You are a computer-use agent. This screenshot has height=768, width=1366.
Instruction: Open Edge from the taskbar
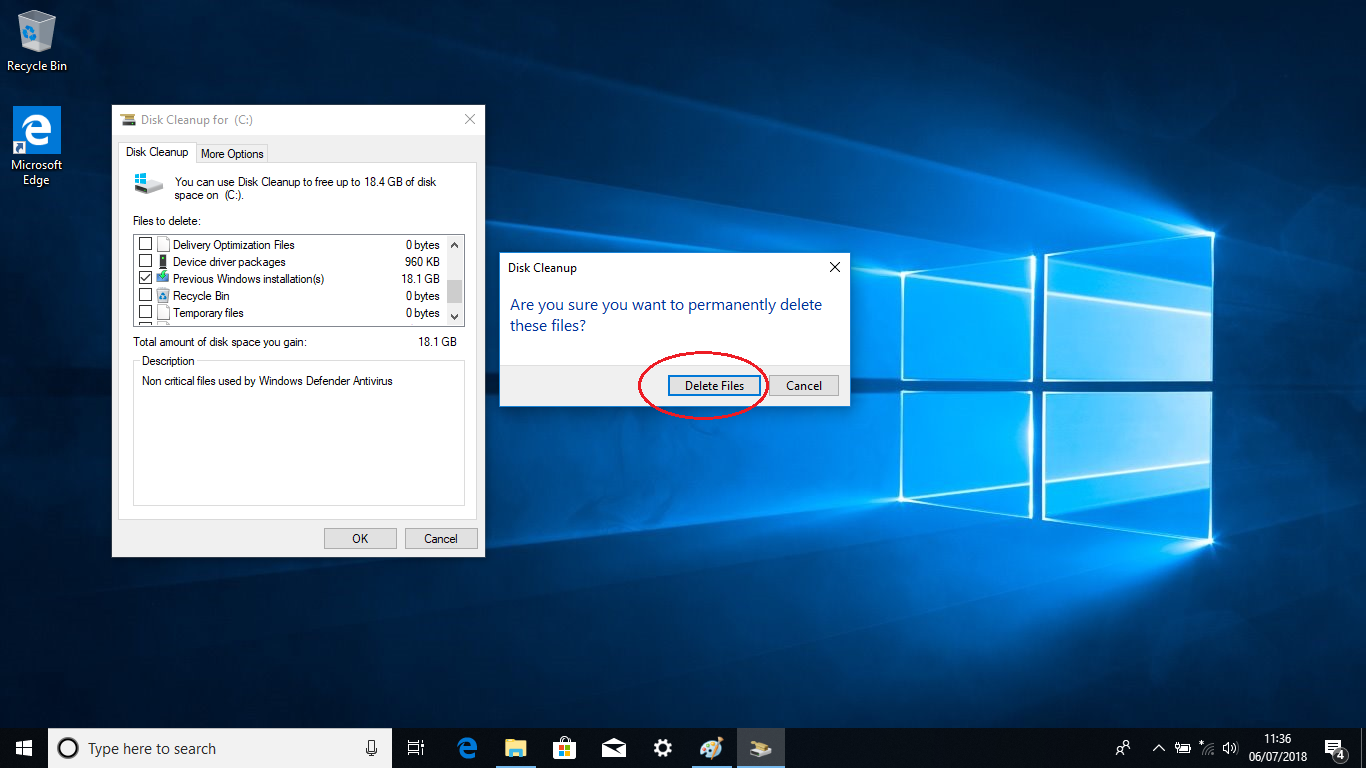click(x=467, y=748)
